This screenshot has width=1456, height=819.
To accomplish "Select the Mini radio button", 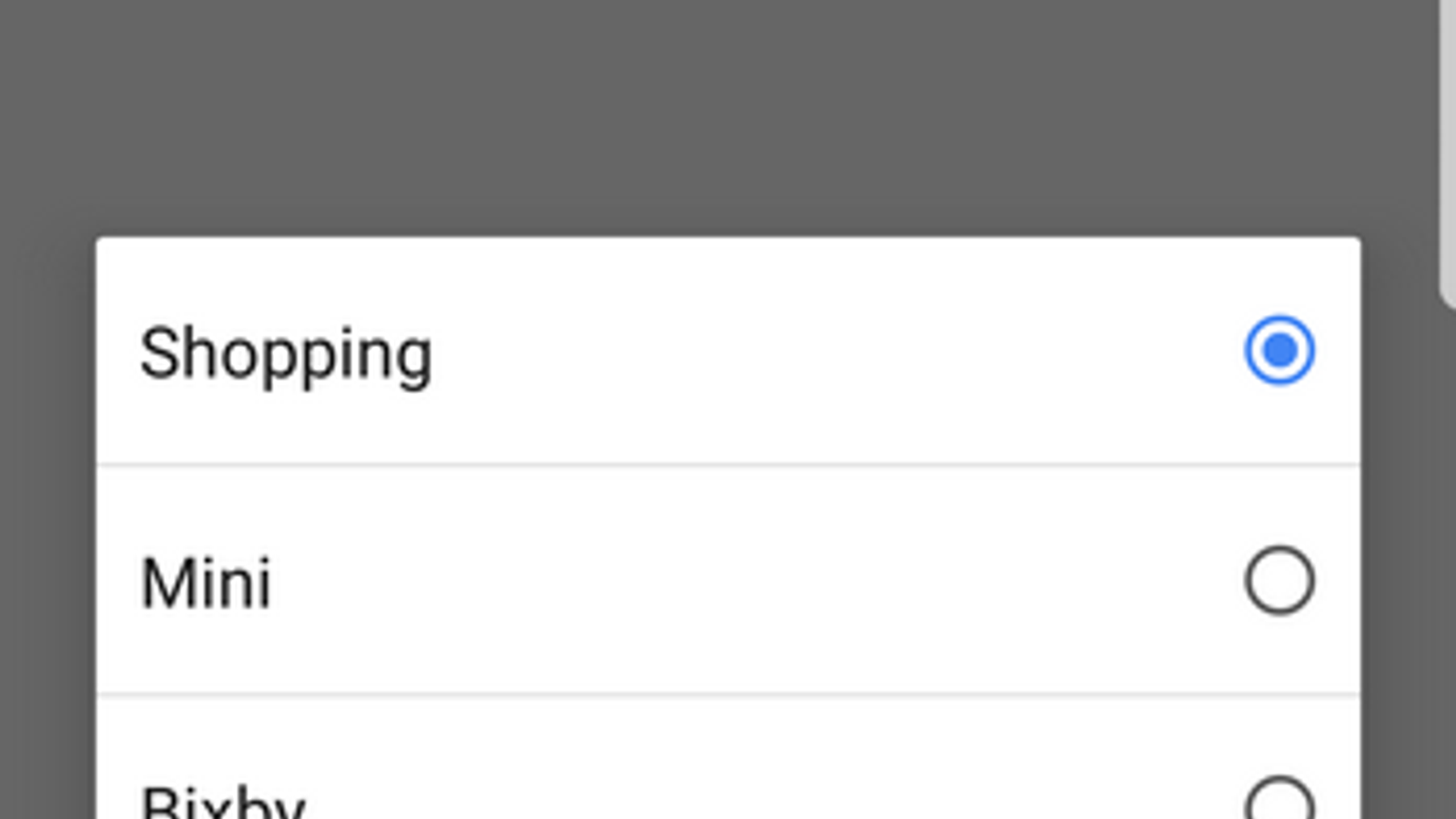I will [x=1279, y=581].
